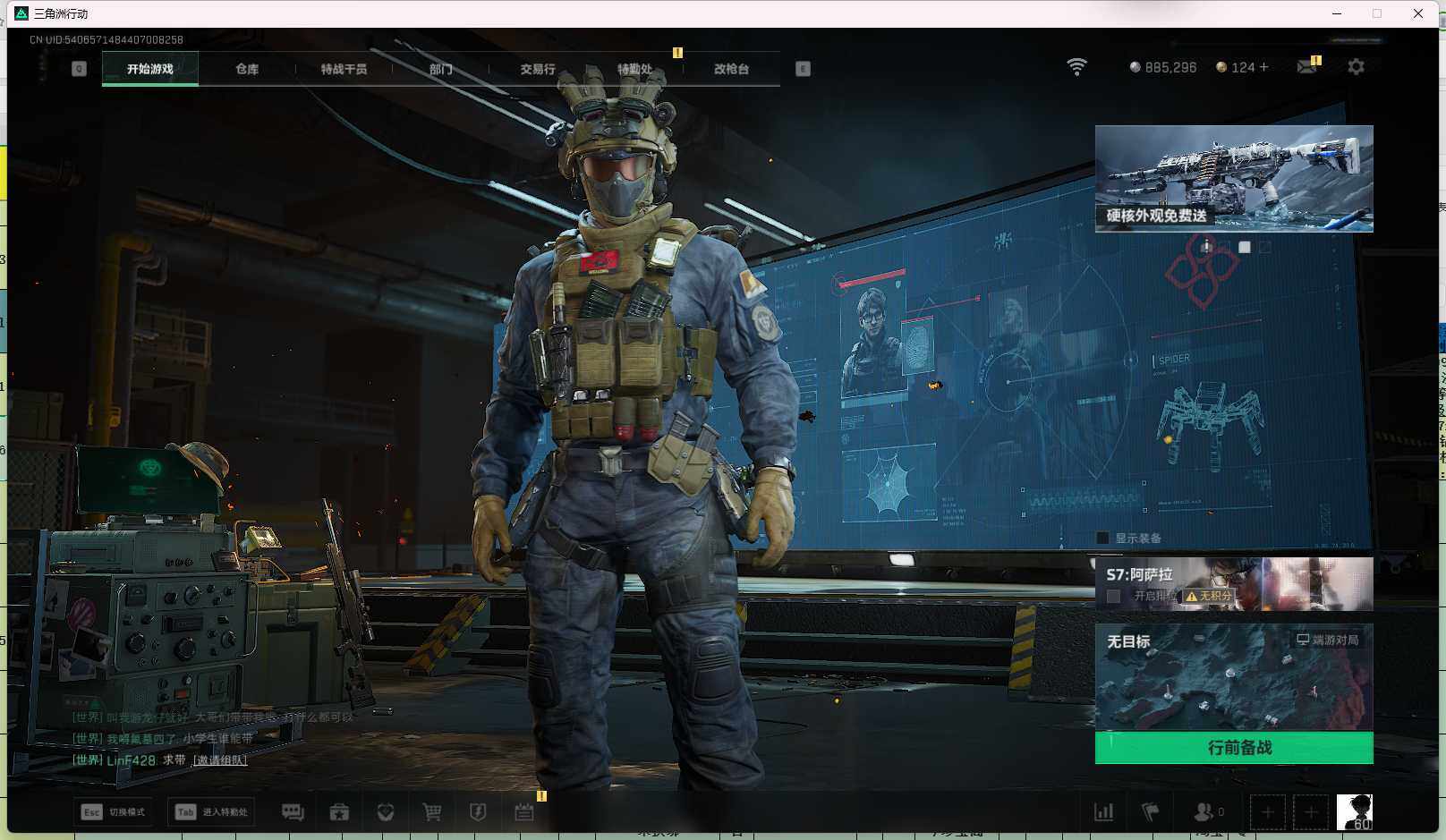Close the 三角洲行动 window

pos(1418,13)
